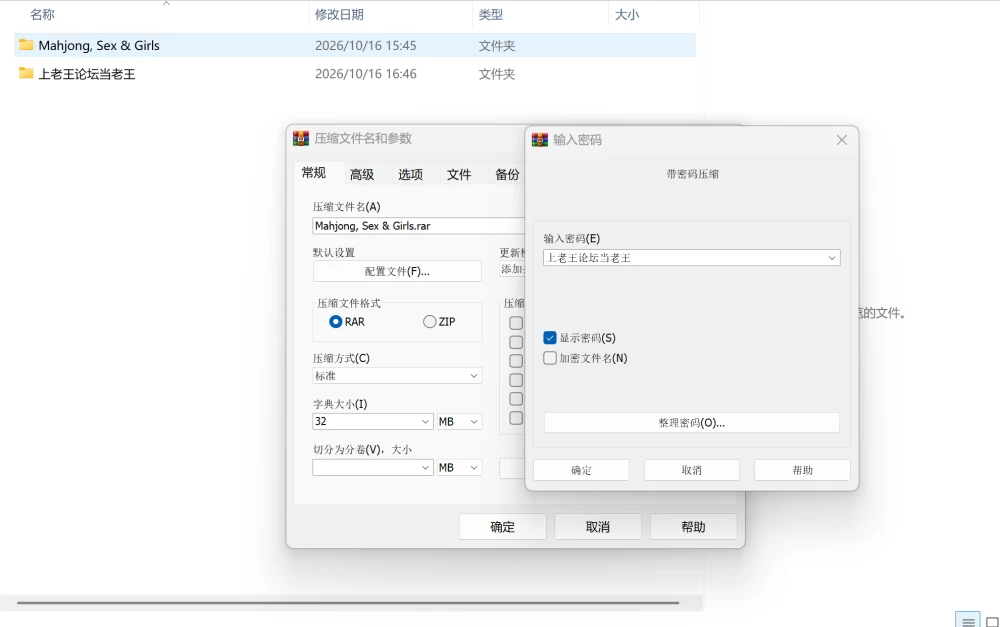Select the ZIP format radio button
The height and width of the screenshot is (627, 1000).
coord(430,321)
